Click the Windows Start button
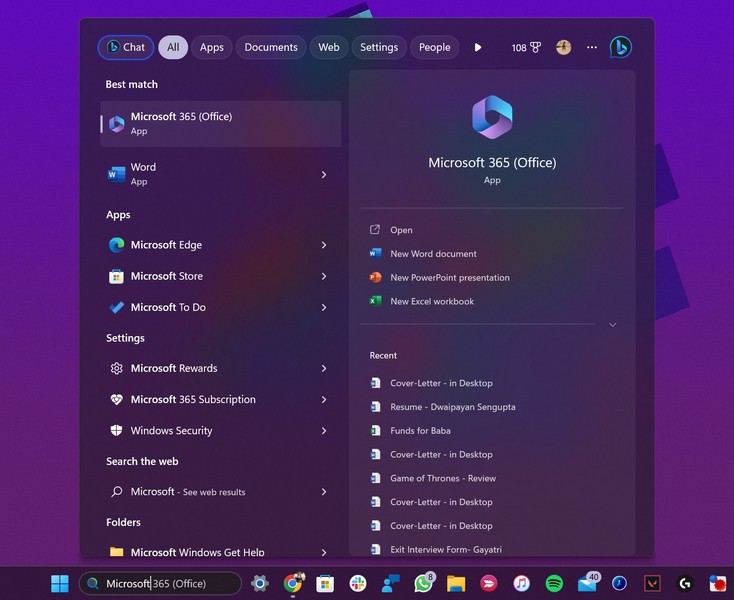The image size is (734, 600). (60, 583)
